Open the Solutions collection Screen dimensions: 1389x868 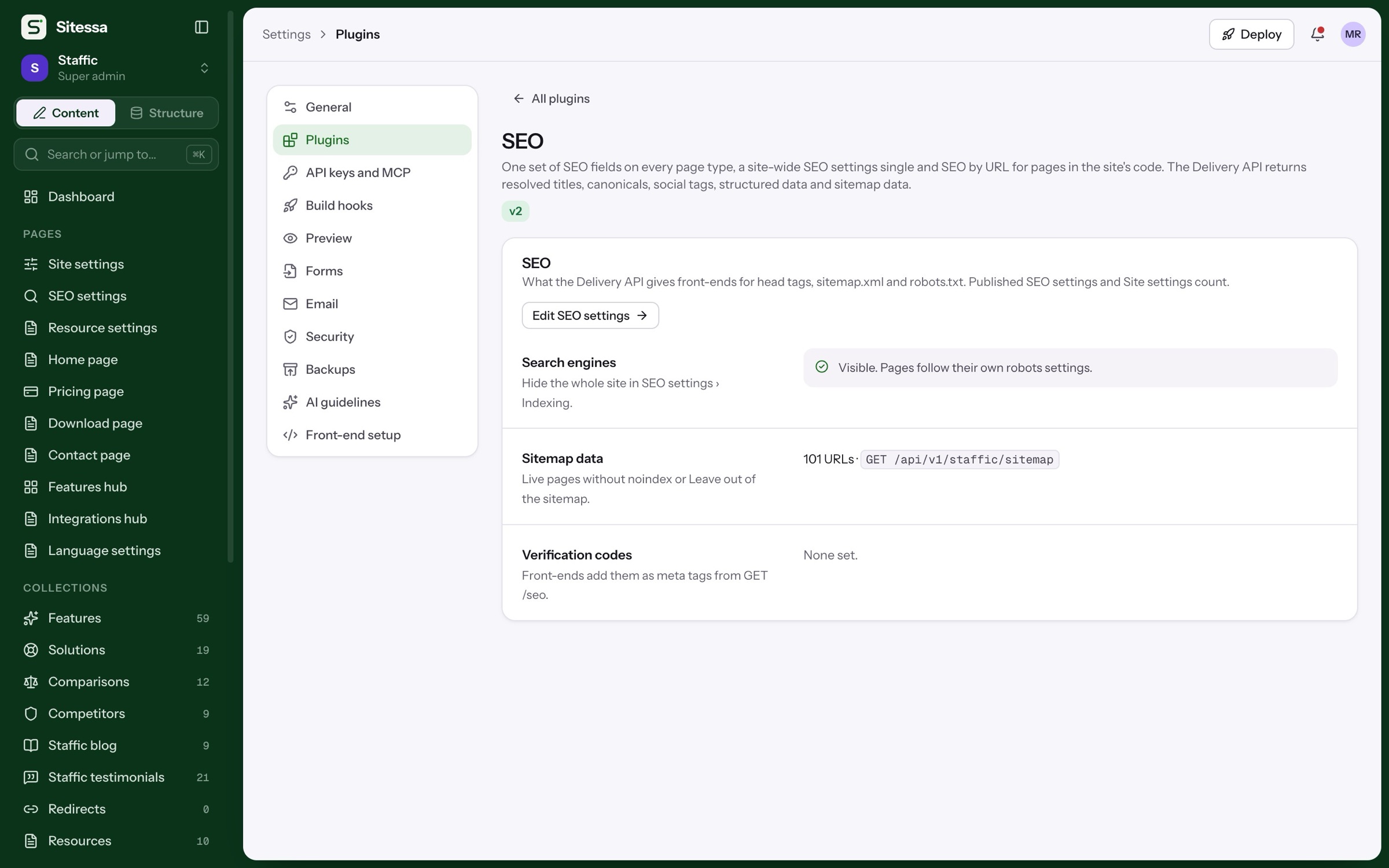click(x=116, y=650)
